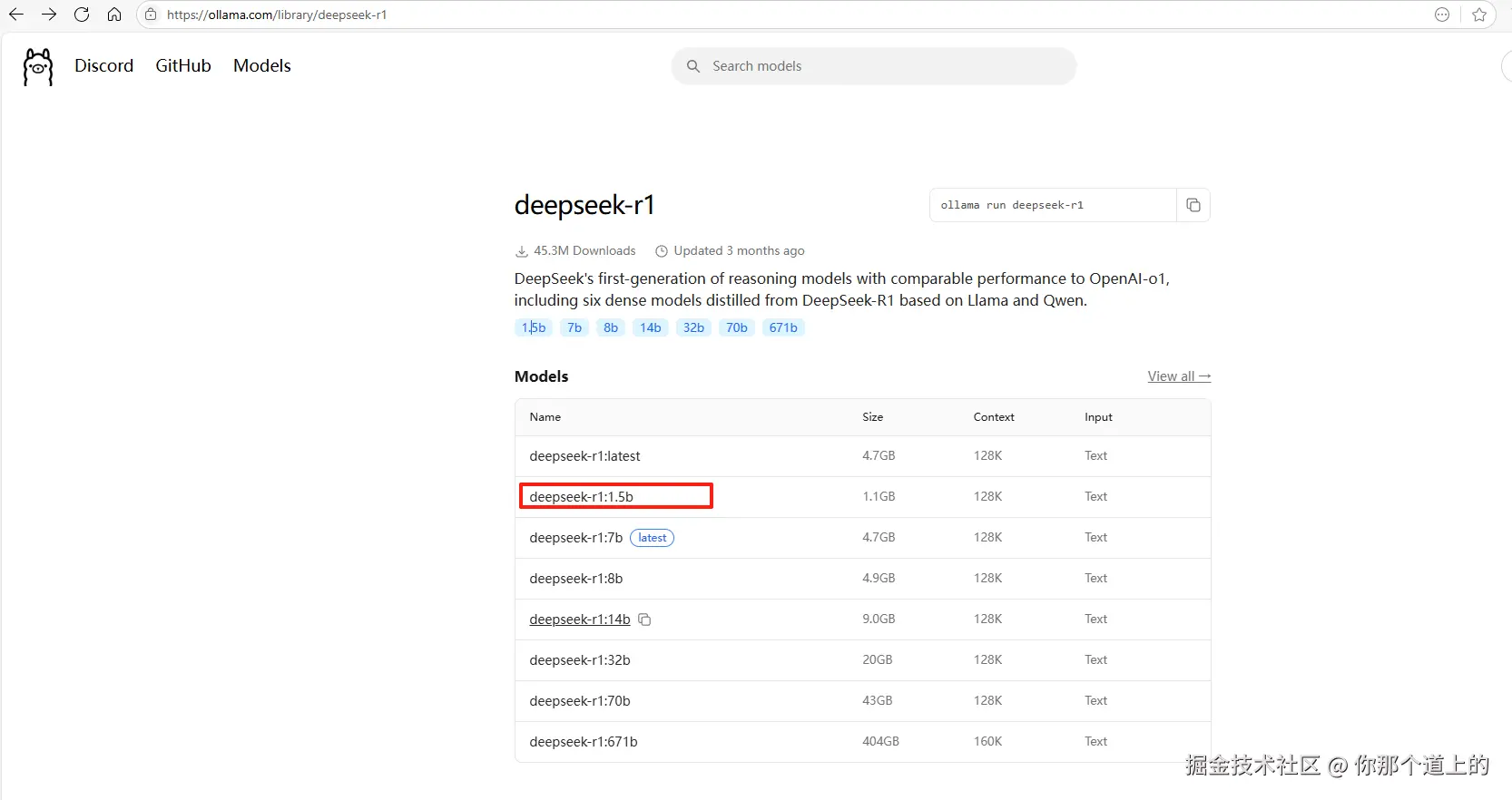
Task: Open the View all models link
Action: coord(1179,376)
